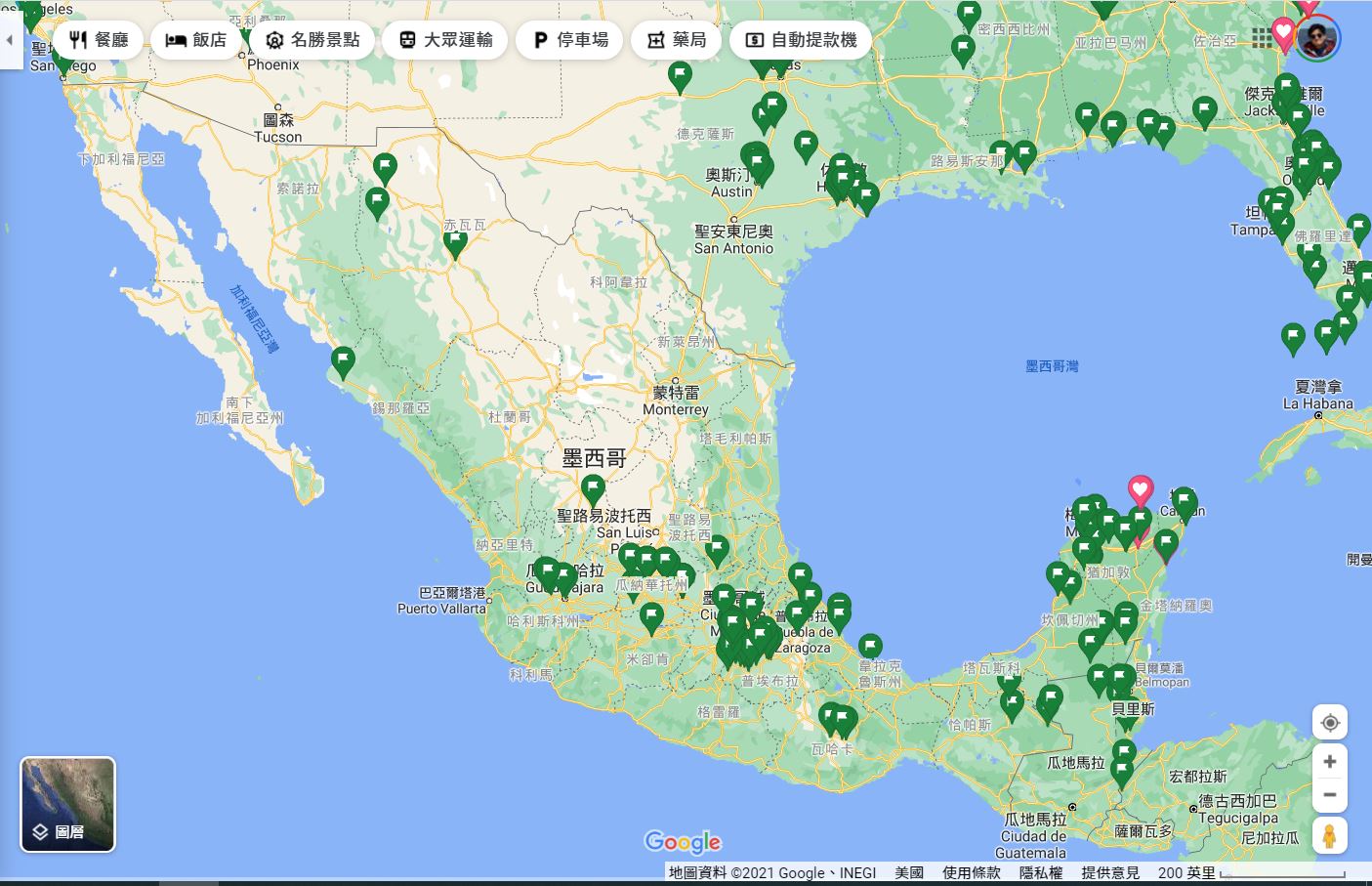Zoom in with the plus button
1372x886 pixels.
[1329, 762]
